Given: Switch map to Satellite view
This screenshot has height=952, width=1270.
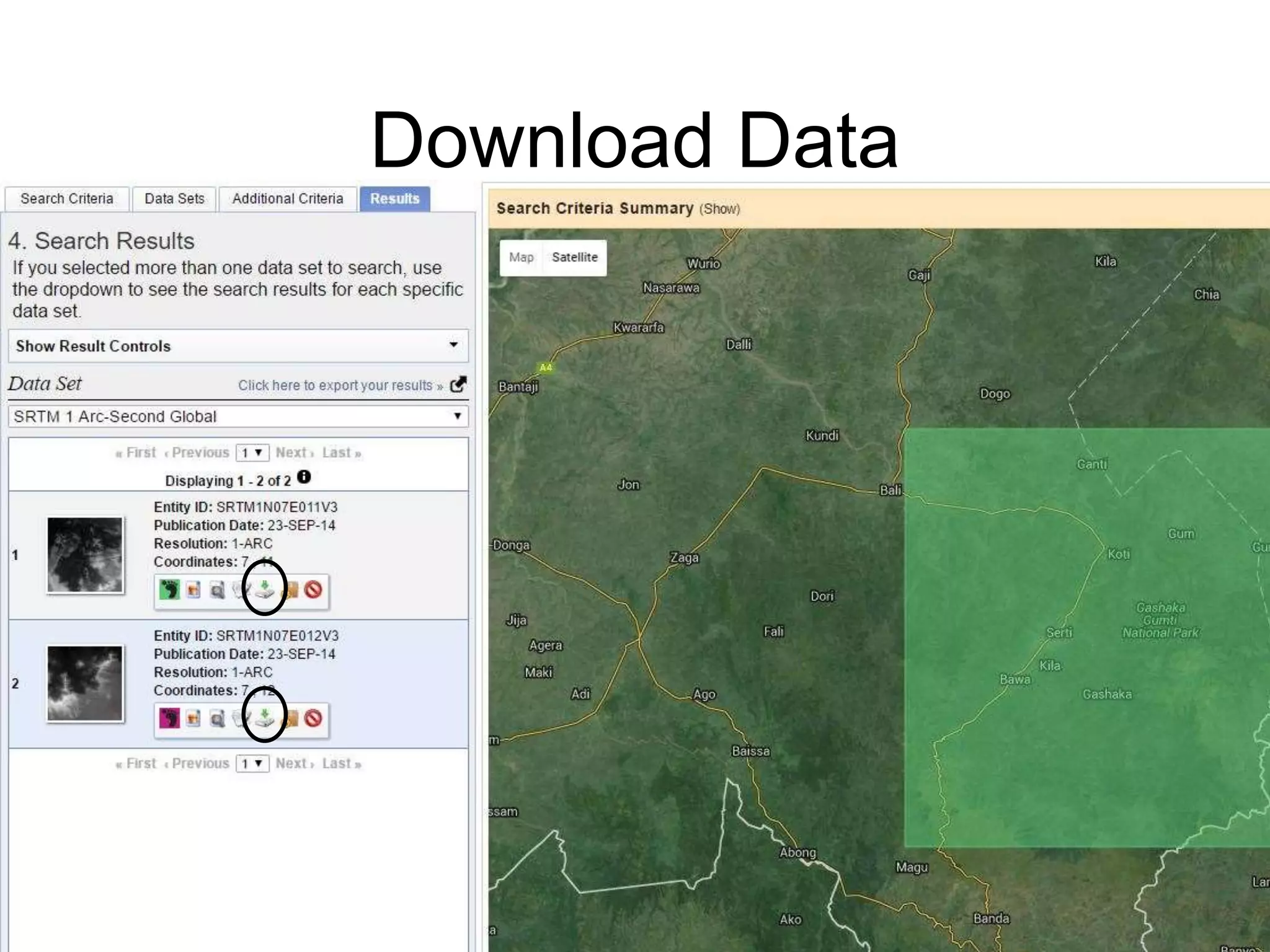Looking at the screenshot, I should [x=575, y=257].
